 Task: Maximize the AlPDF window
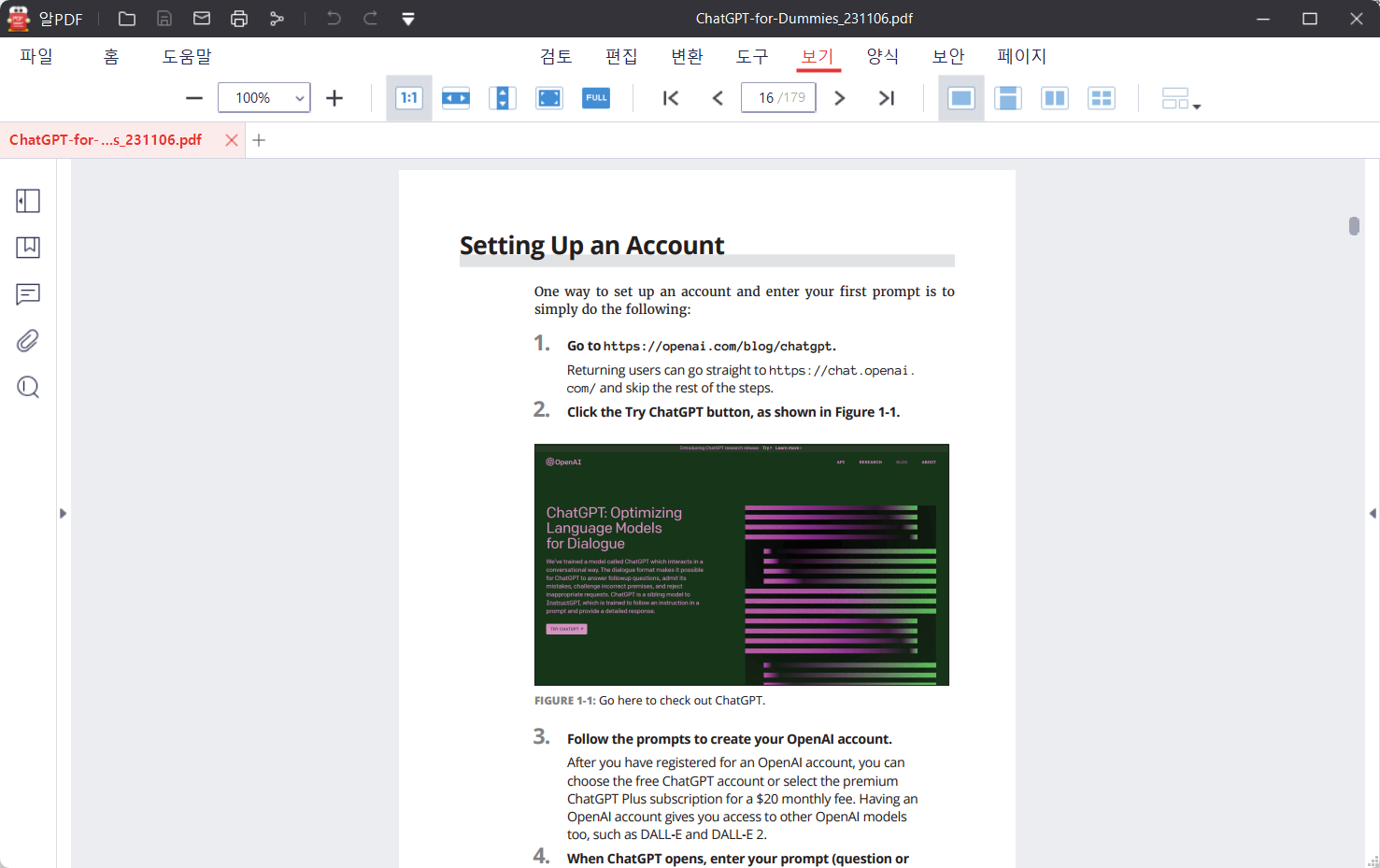[x=1310, y=19]
